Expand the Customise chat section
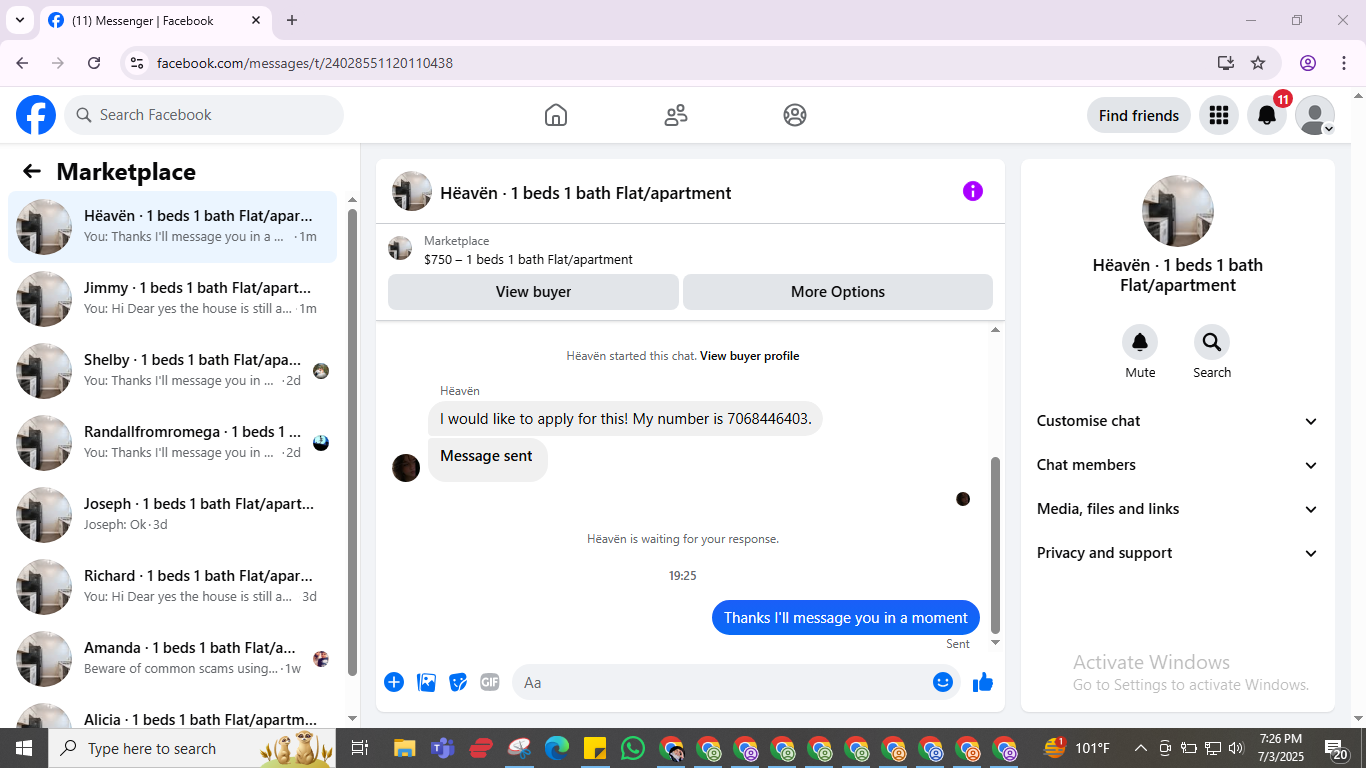 [x=1178, y=421]
